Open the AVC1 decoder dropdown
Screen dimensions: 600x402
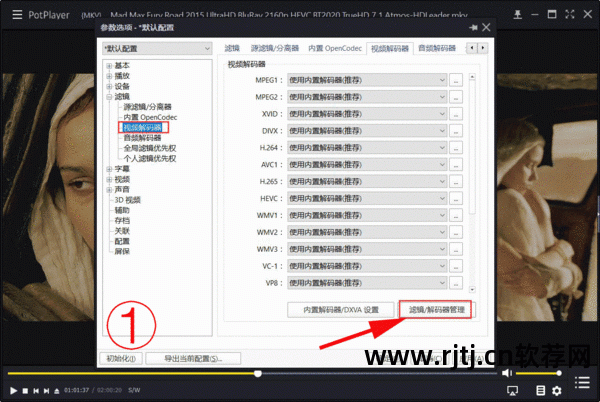pos(367,164)
